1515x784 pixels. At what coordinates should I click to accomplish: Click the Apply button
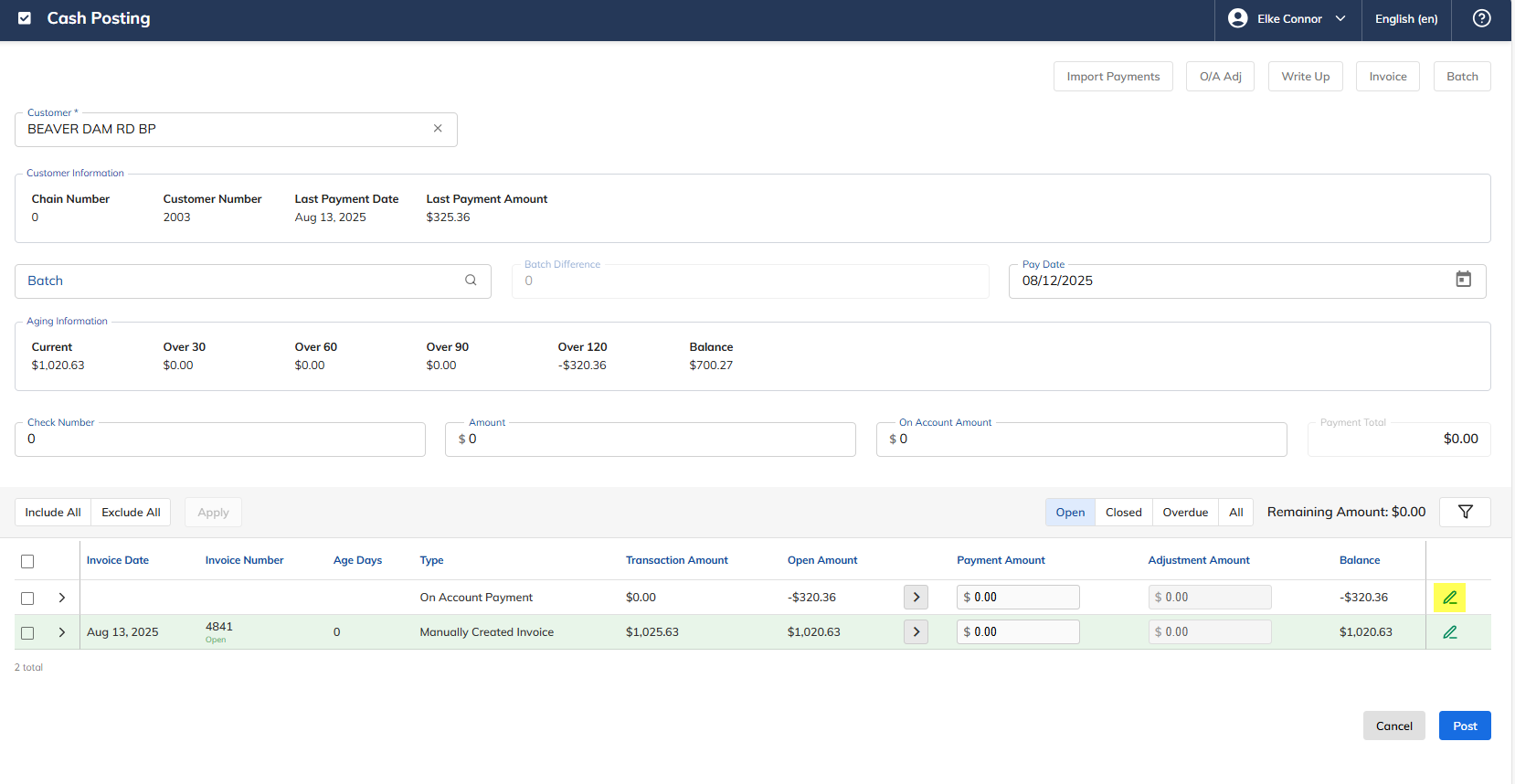click(213, 513)
